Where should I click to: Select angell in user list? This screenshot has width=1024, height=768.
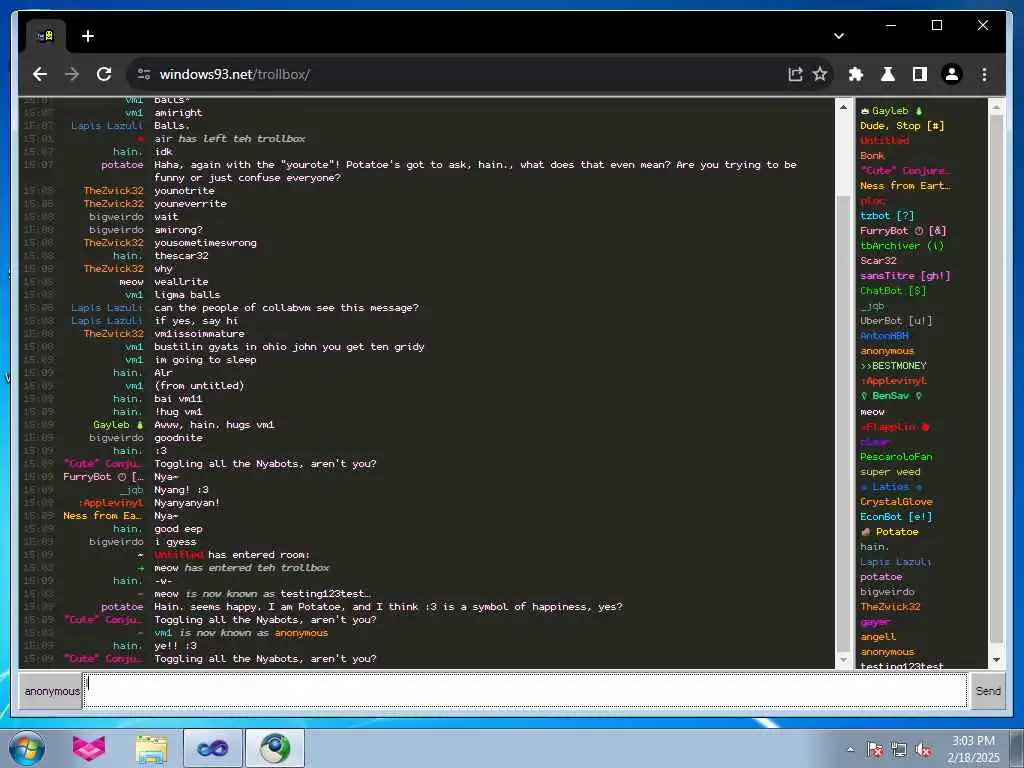point(878,637)
